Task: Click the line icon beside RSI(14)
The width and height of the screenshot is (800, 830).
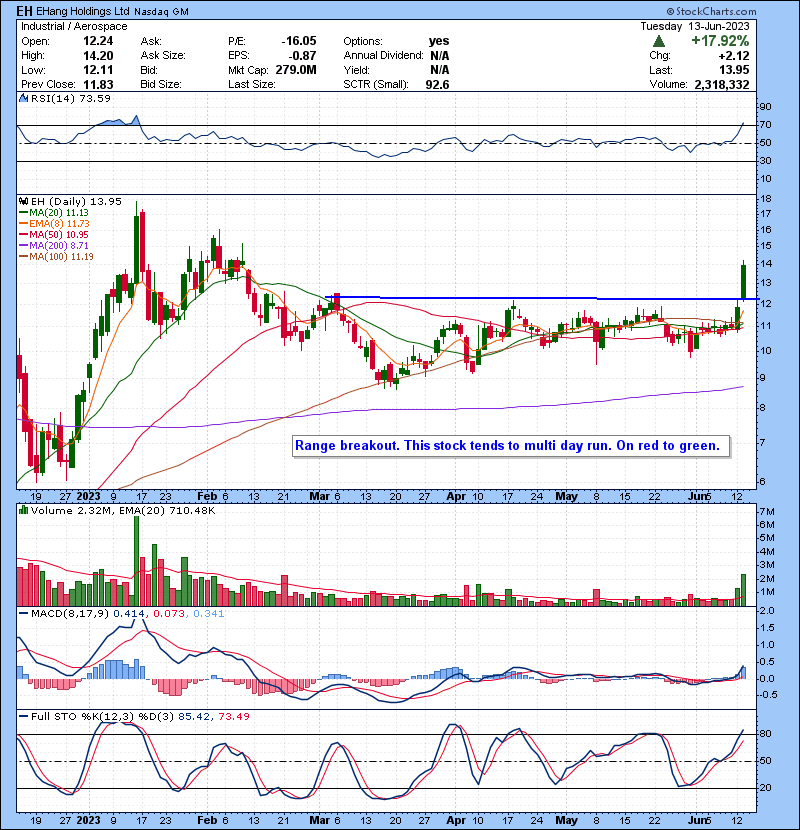Action: pos(24,98)
